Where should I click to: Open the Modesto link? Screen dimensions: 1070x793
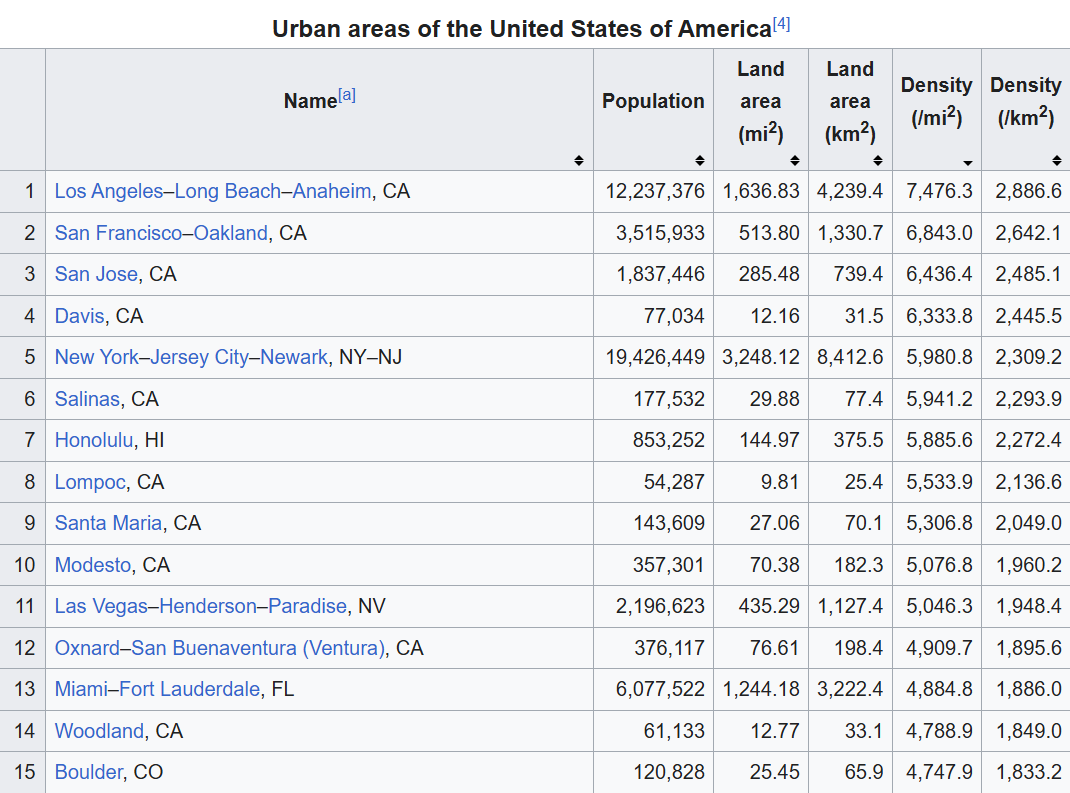pos(93,565)
